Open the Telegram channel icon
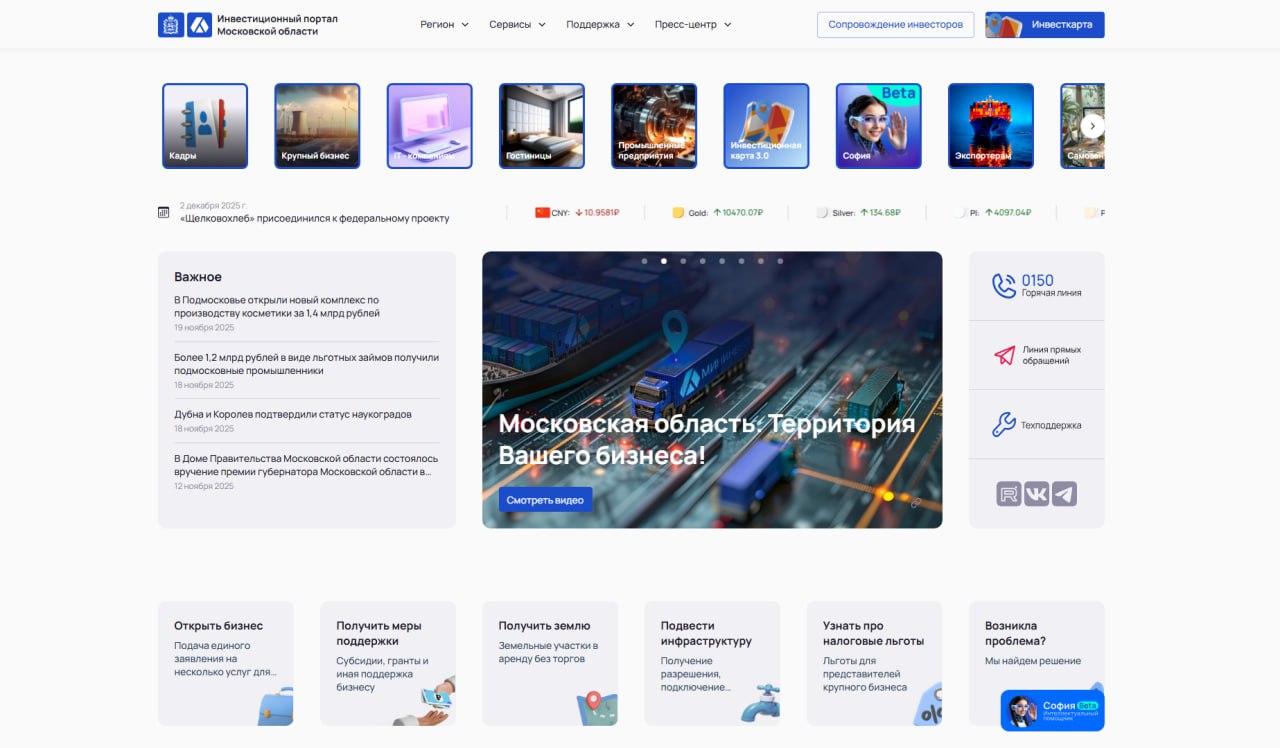The height and width of the screenshot is (748, 1280). pyautogui.click(x=1064, y=494)
